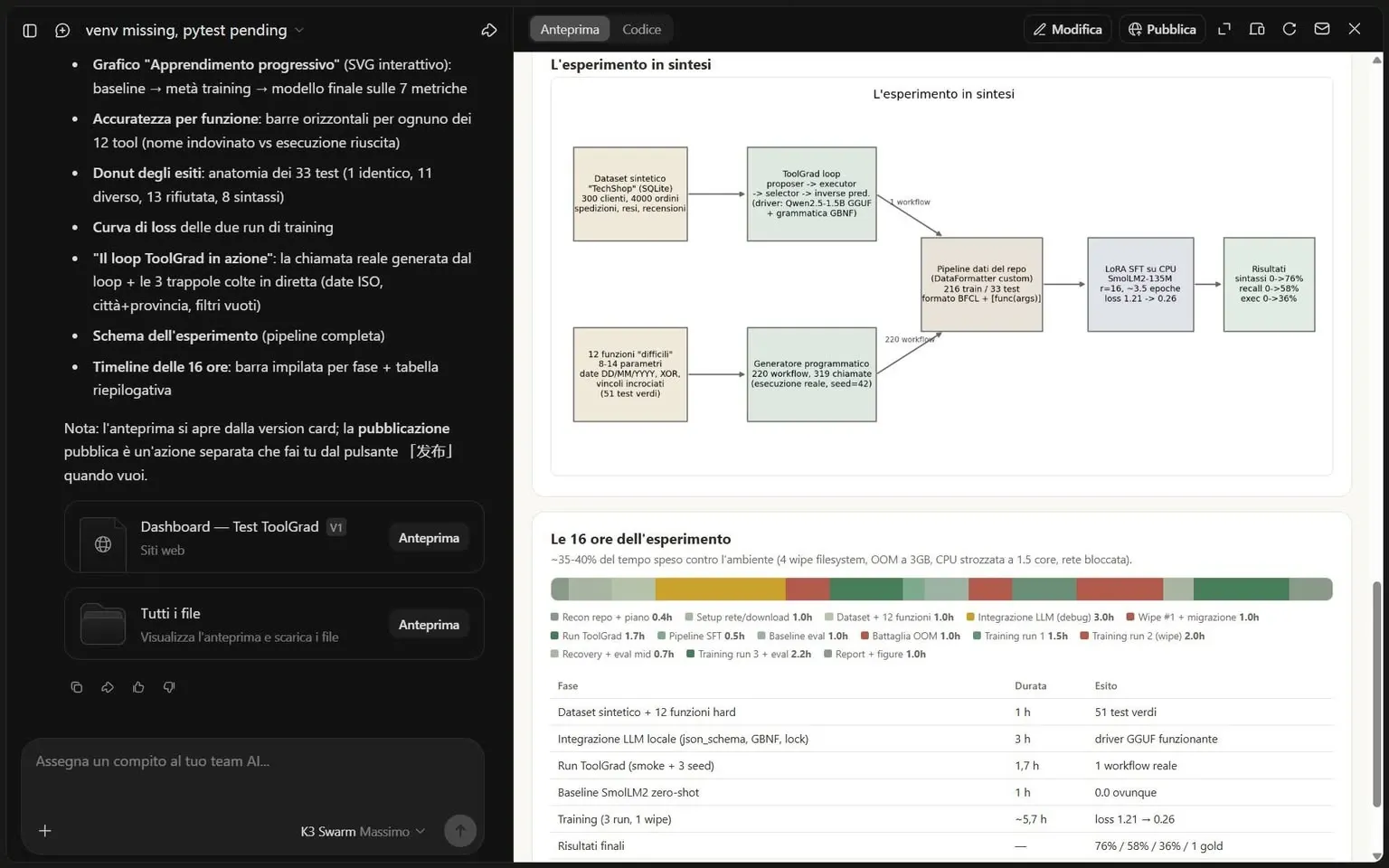
Task: Open Anteprima for Dashboard Test ToolGrad
Action: [429, 538]
